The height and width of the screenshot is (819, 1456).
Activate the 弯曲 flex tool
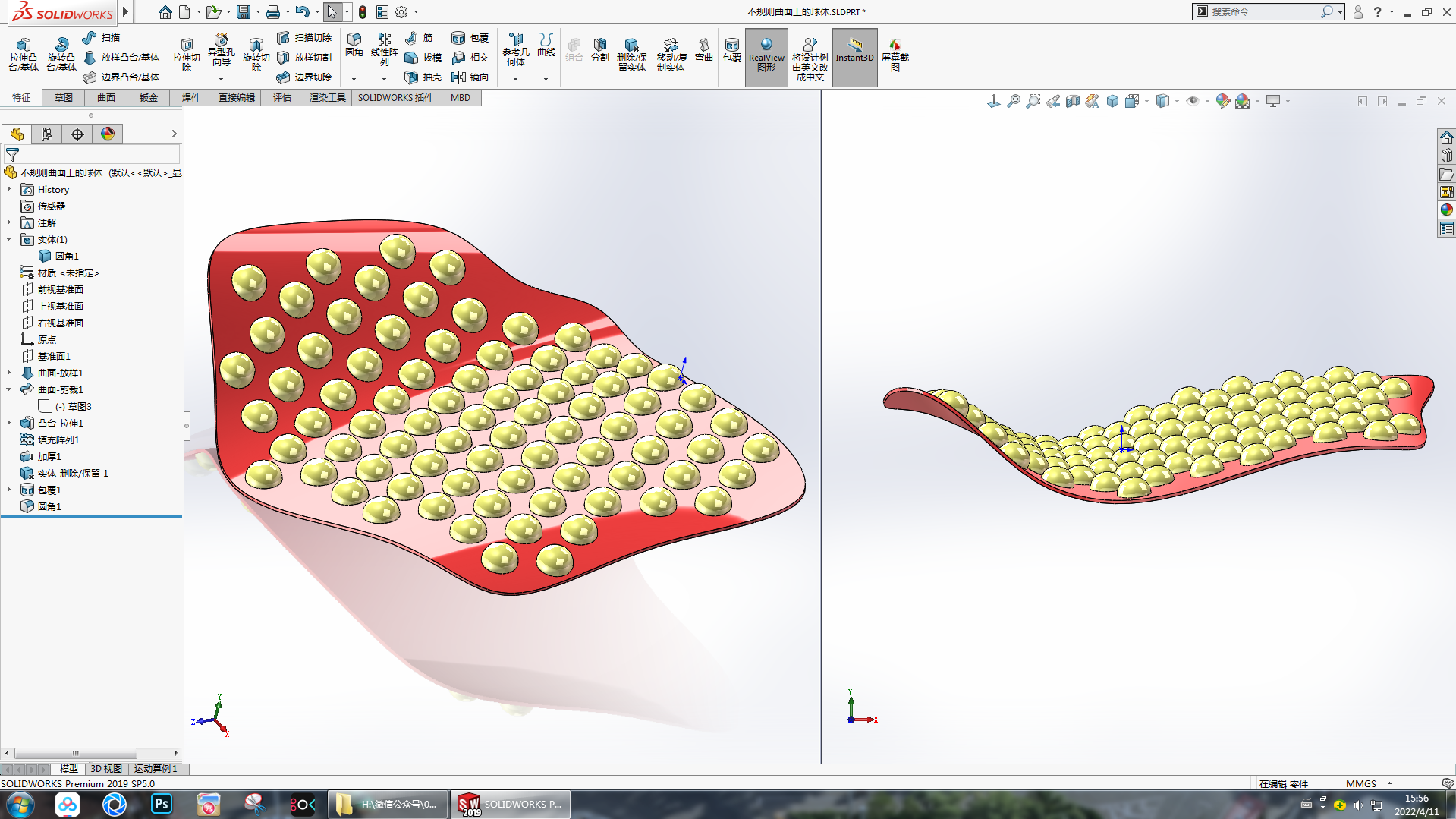704,51
